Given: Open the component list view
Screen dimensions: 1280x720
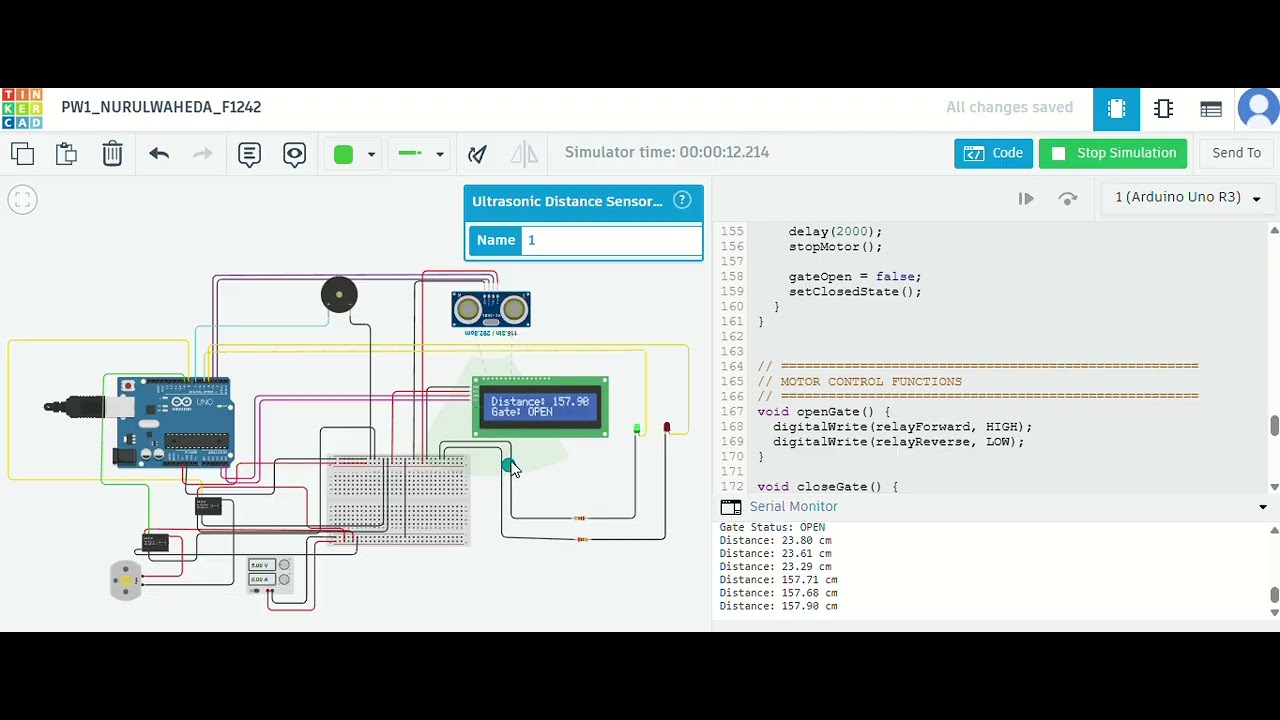Looking at the screenshot, I should pyautogui.click(x=1211, y=109).
